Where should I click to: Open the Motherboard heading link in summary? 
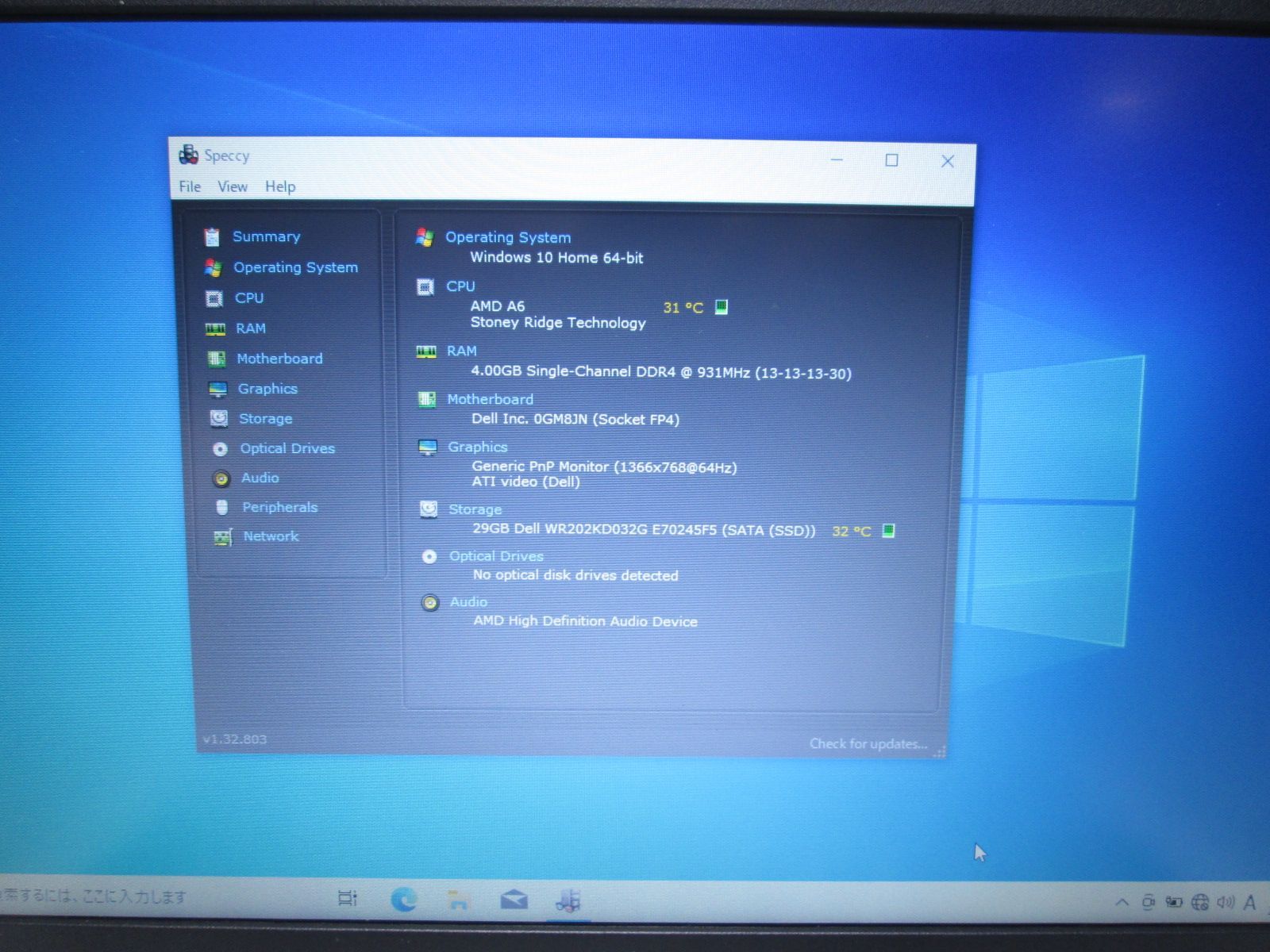490,399
